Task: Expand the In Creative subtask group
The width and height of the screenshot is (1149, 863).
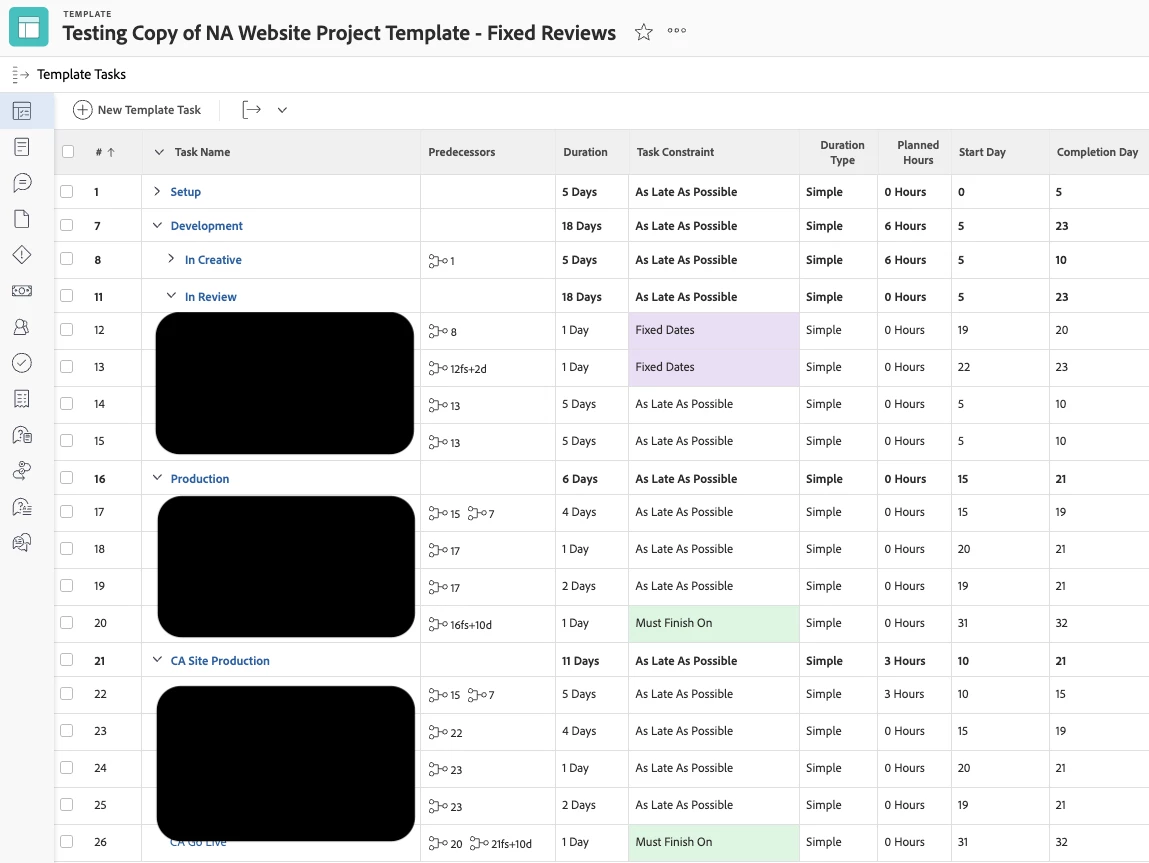Action: pyautogui.click(x=171, y=259)
